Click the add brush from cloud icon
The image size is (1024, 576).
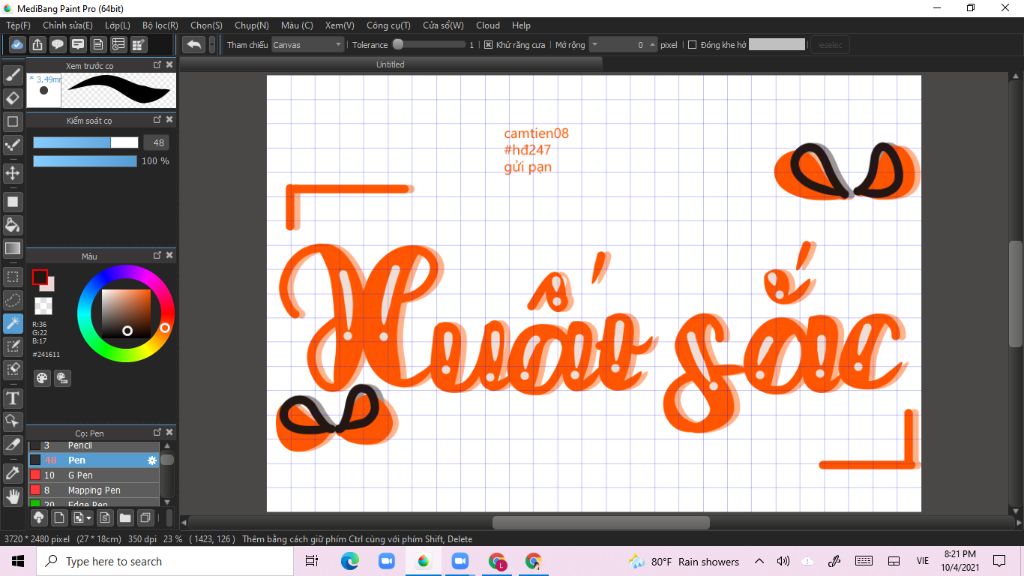(39, 518)
